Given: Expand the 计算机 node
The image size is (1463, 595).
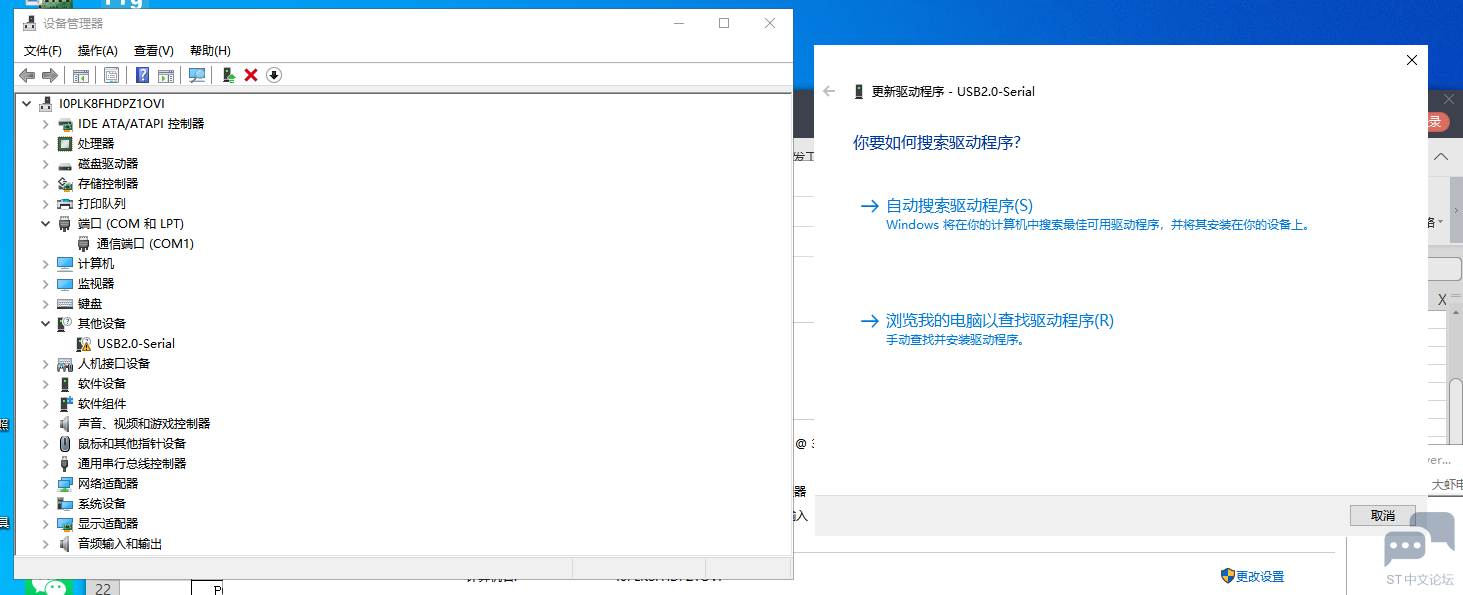Looking at the screenshot, I should [x=45, y=264].
